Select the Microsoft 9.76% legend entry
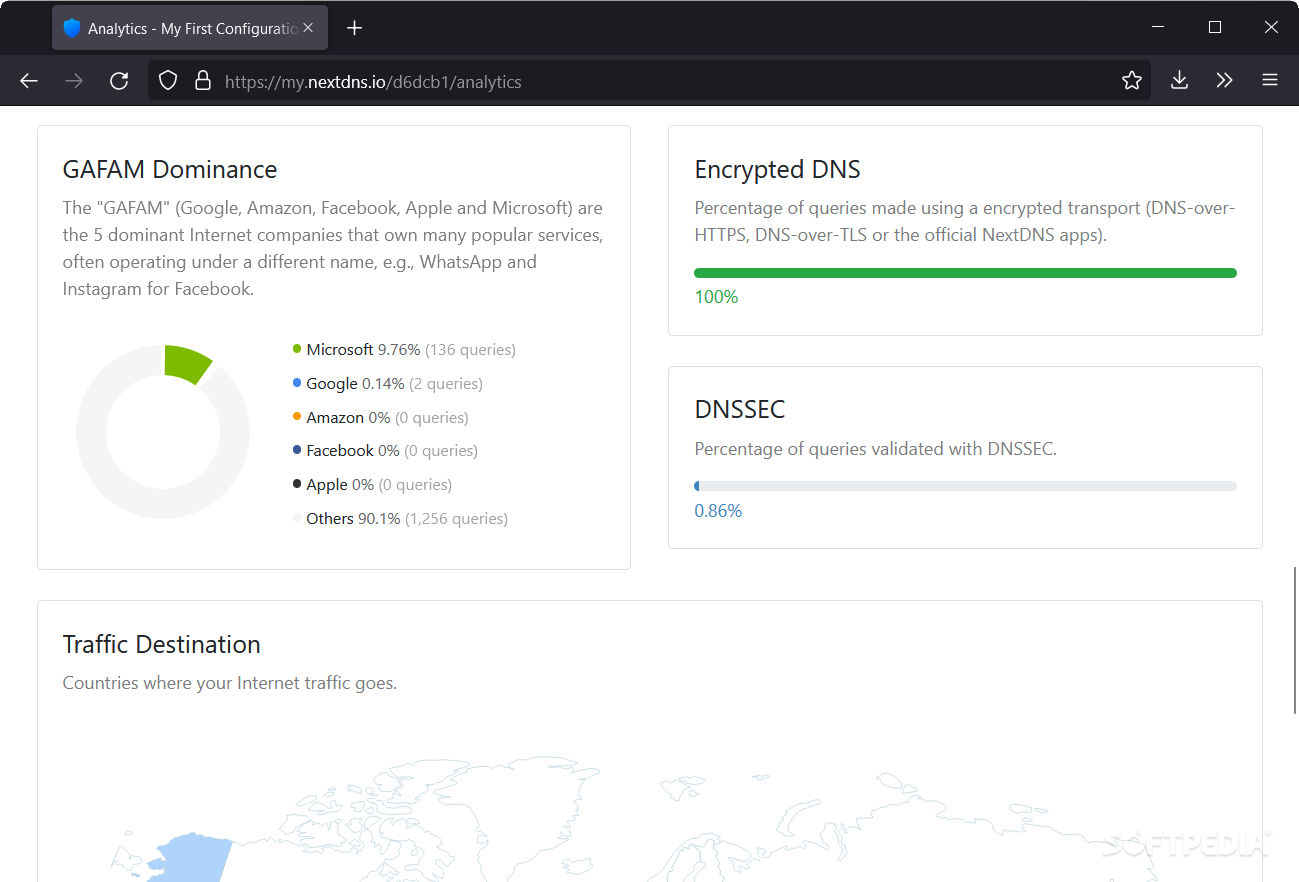The image size is (1299, 882). (x=404, y=350)
